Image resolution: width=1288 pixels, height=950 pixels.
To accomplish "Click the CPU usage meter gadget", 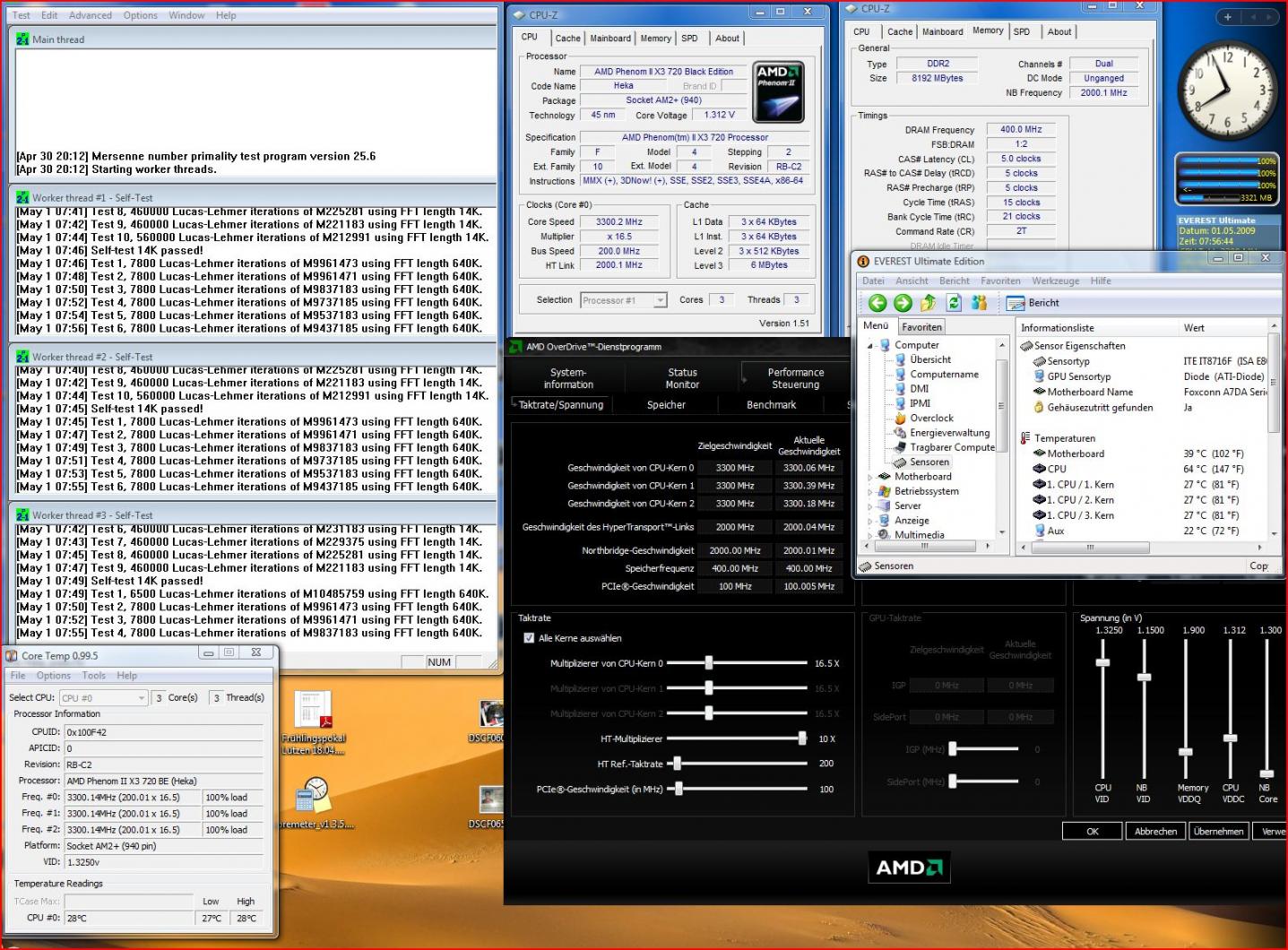I will pos(1225,179).
